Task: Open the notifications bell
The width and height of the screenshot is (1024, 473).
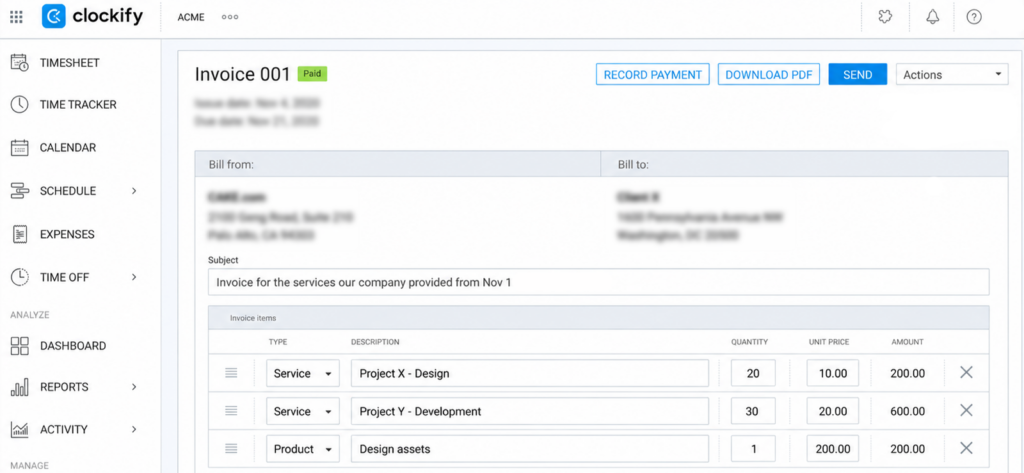Action: pos(933,17)
